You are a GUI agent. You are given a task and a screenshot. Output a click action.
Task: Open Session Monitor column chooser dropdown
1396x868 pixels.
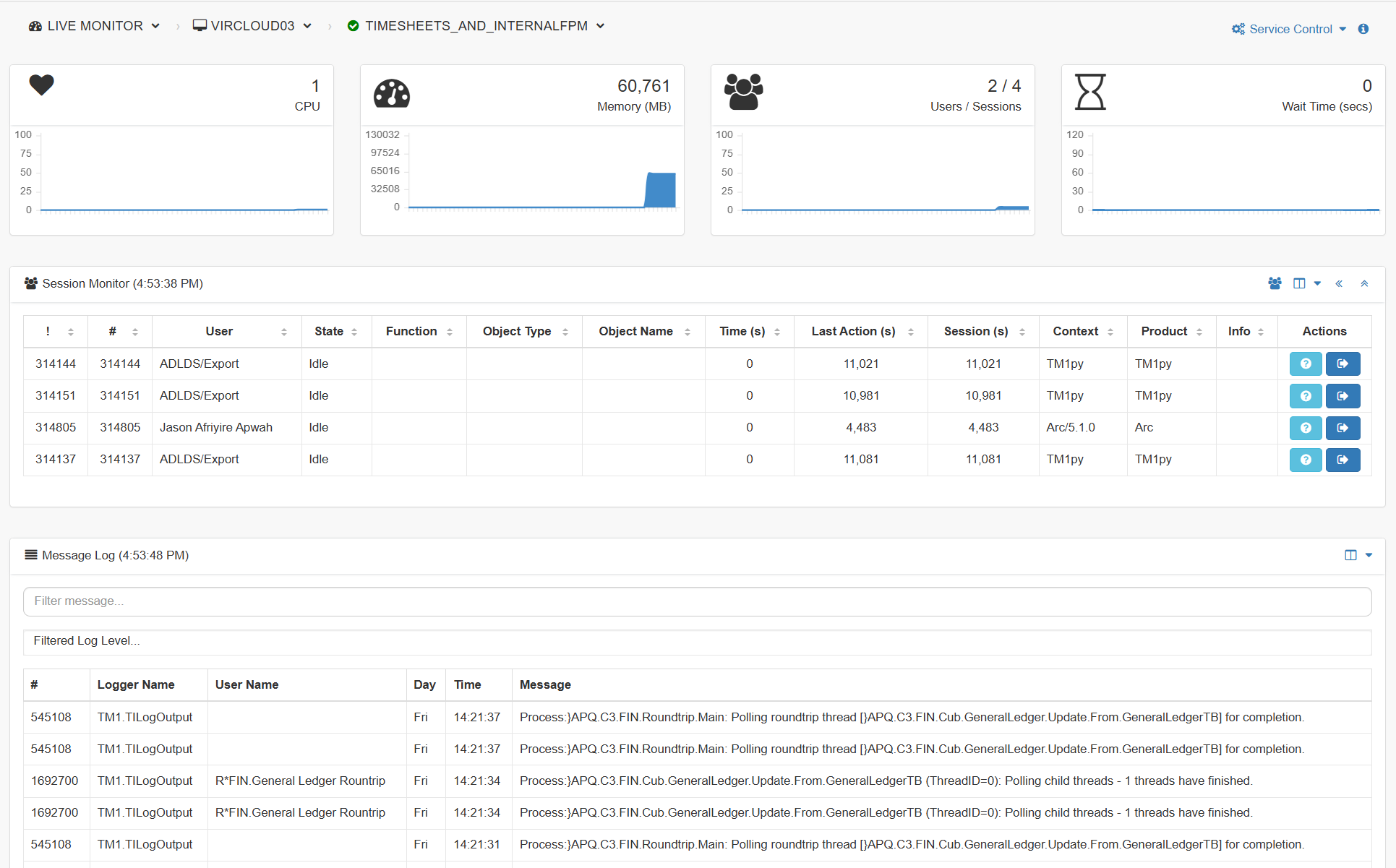tap(1306, 283)
